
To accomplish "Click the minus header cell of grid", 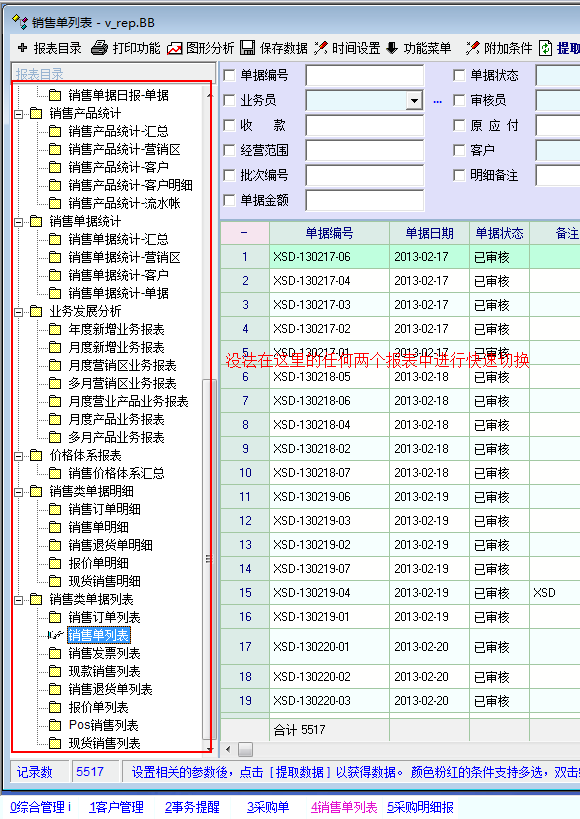I will [x=245, y=233].
